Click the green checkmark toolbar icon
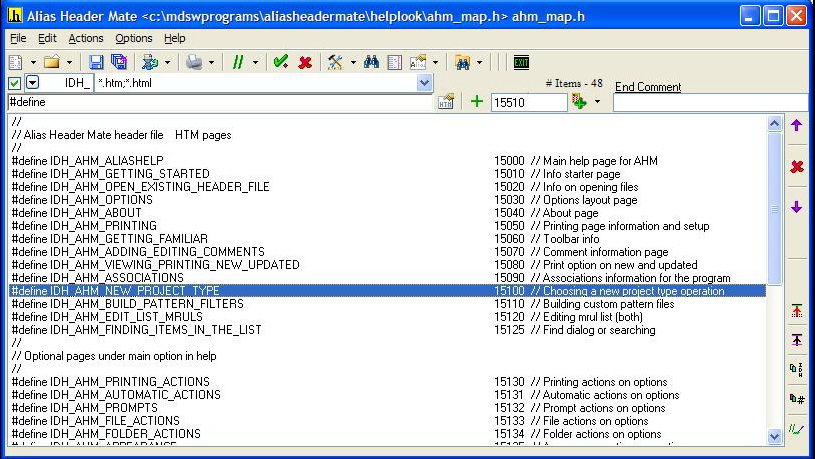 pos(281,62)
